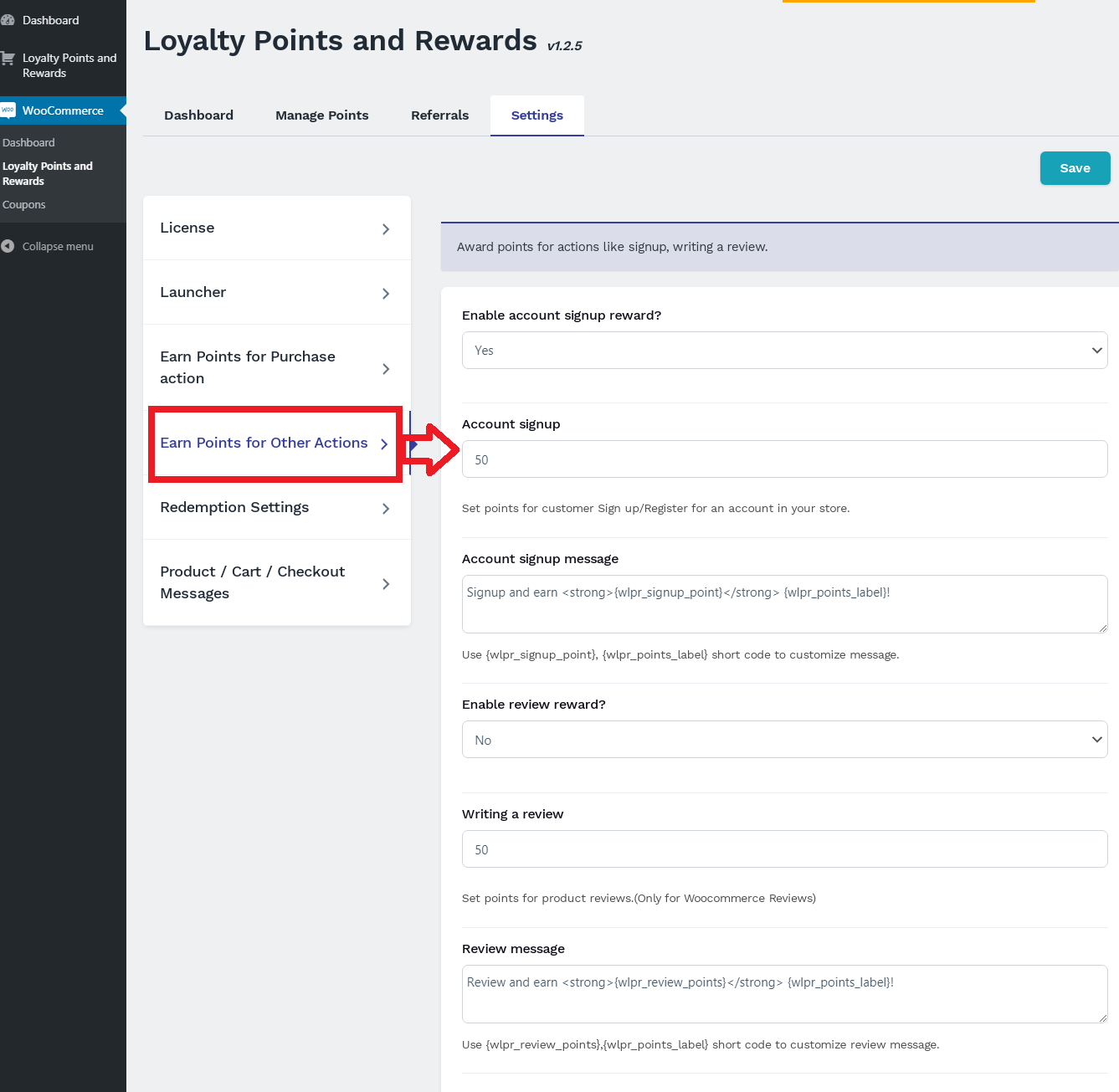Open Redemption Settings section
1119x1092 pixels.
277,507
